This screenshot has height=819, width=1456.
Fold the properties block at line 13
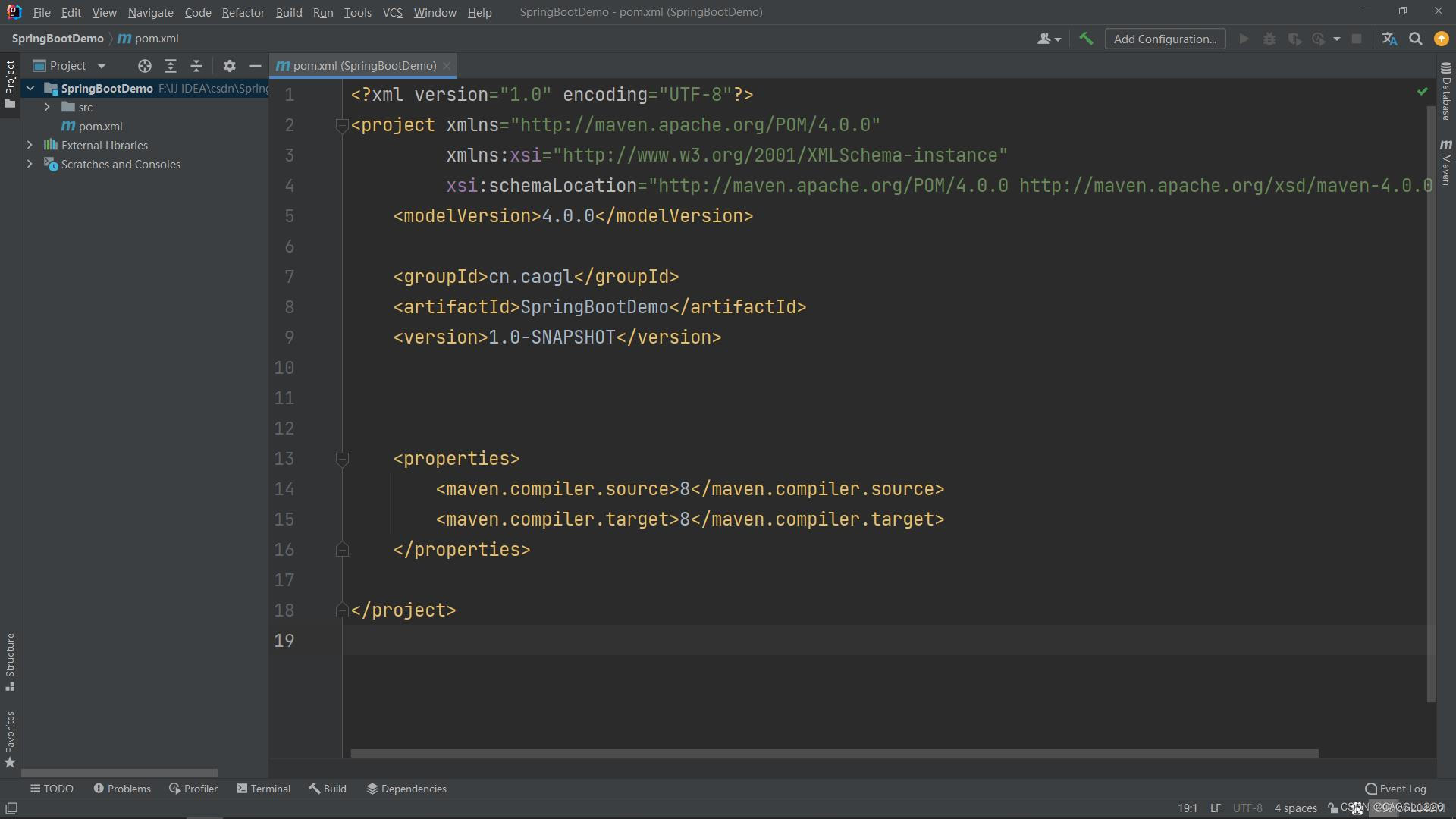341,459
